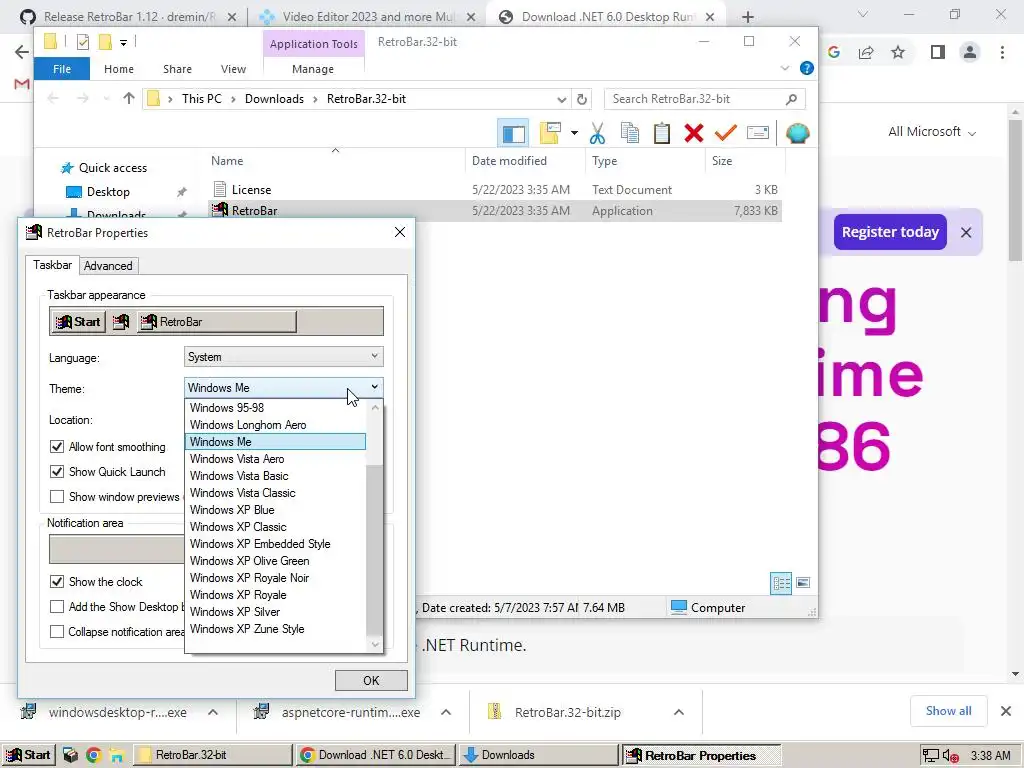
Task: Click the Google icon in Chrome address bar
Action: coord(834,53)
